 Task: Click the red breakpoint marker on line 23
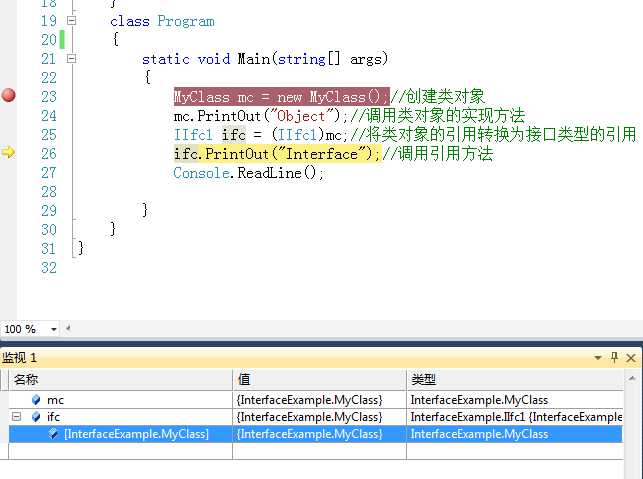coord(8,95)
